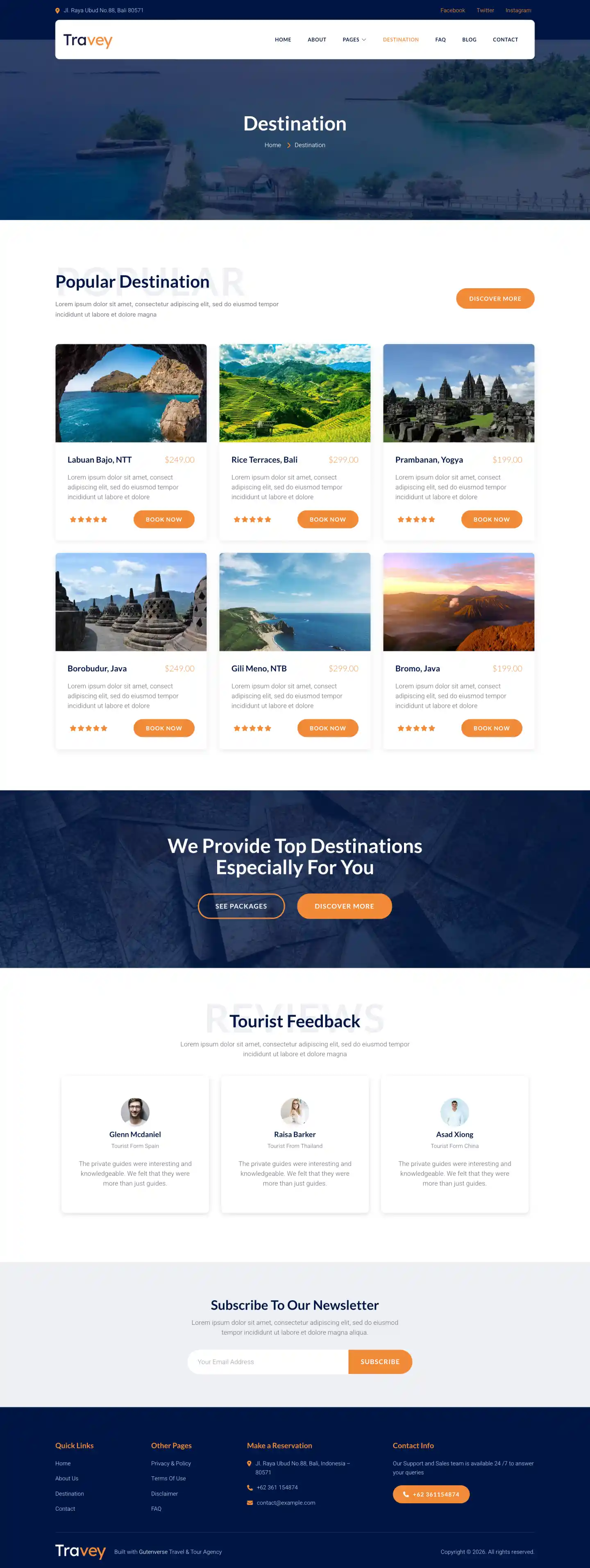Screen dimensions: 590x1568
Task: Open the Instagram link in top bar
Action: pyautogui.click(x=518, y=10)
